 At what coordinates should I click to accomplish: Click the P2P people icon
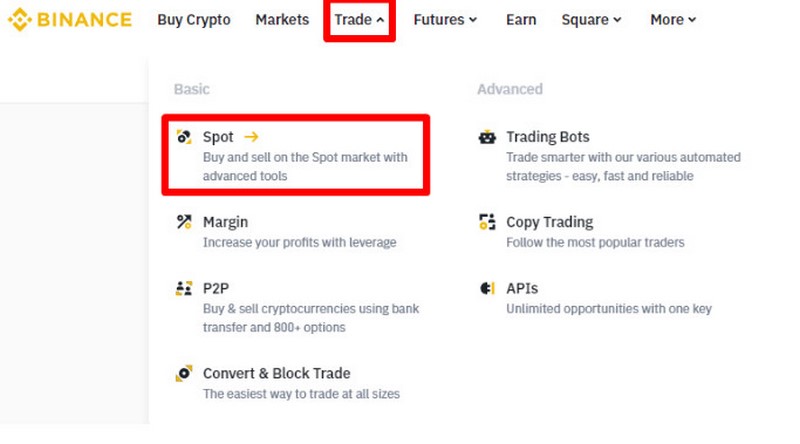184,288
